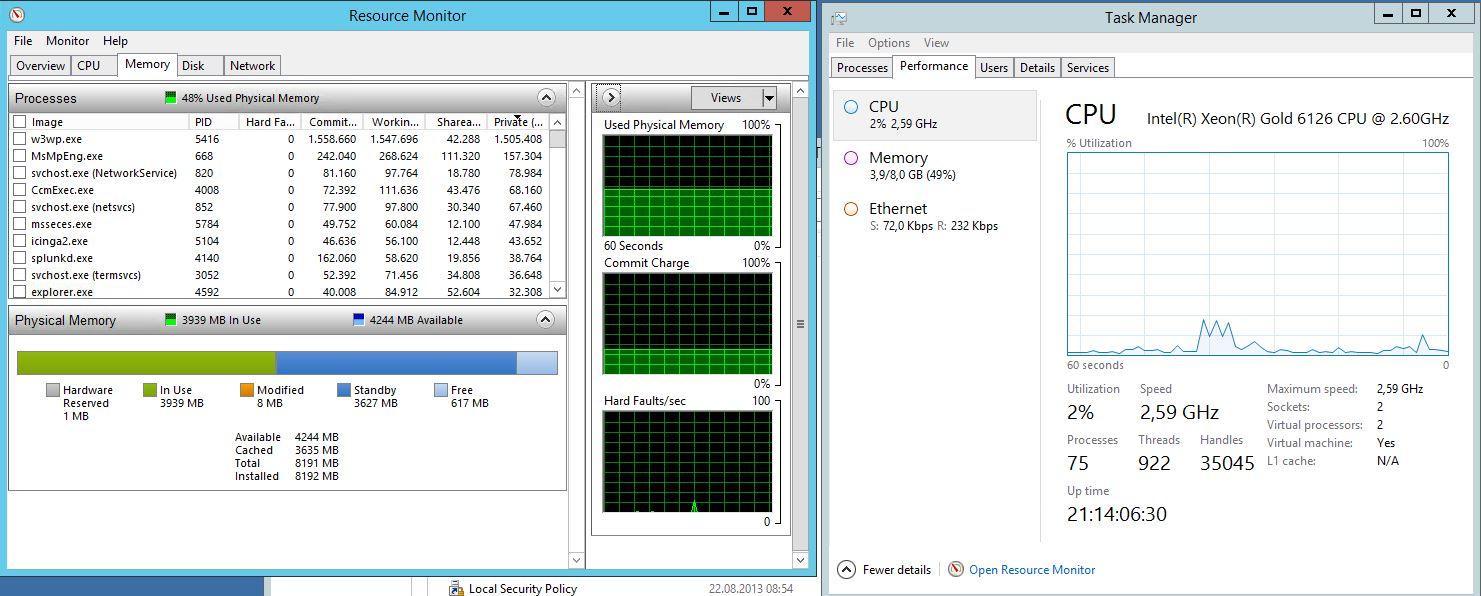
Task: Click the light blue Free swatch
Action: coord(441,390)
